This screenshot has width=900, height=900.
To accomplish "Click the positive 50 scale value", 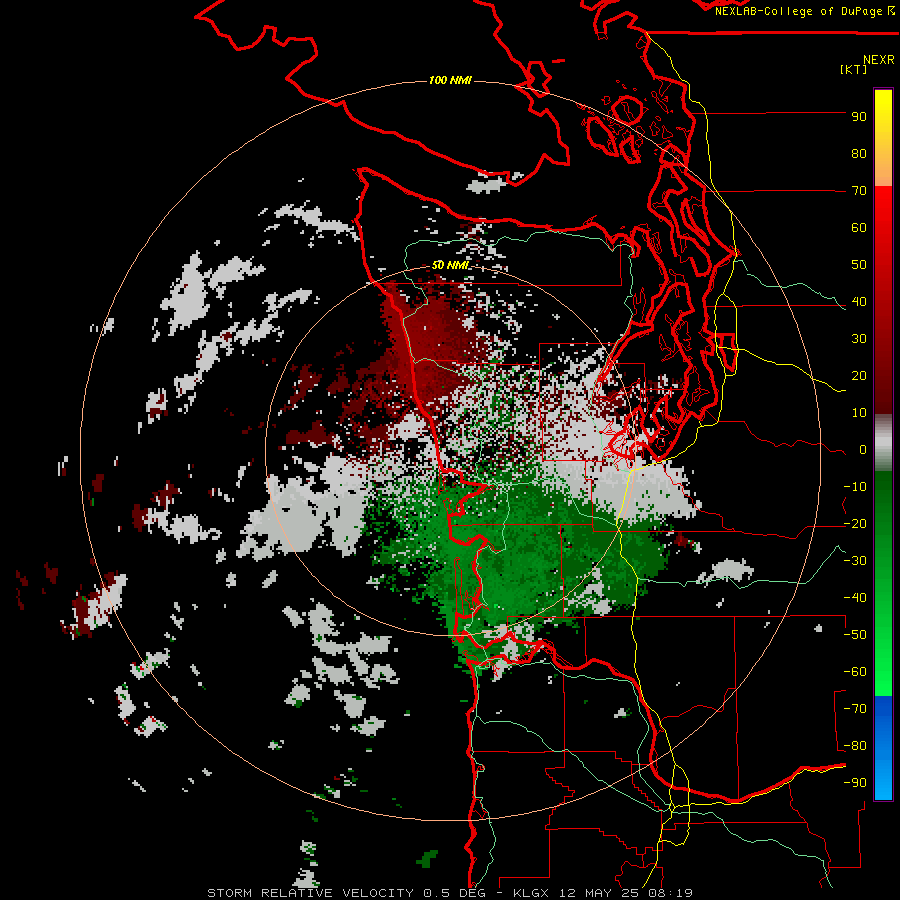I will pos(859,265).
